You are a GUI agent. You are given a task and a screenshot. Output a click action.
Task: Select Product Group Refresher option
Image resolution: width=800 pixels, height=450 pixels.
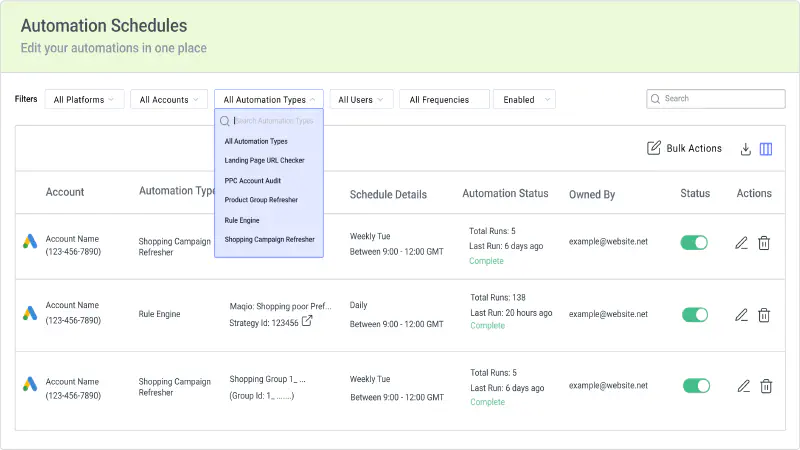point(261,200)
